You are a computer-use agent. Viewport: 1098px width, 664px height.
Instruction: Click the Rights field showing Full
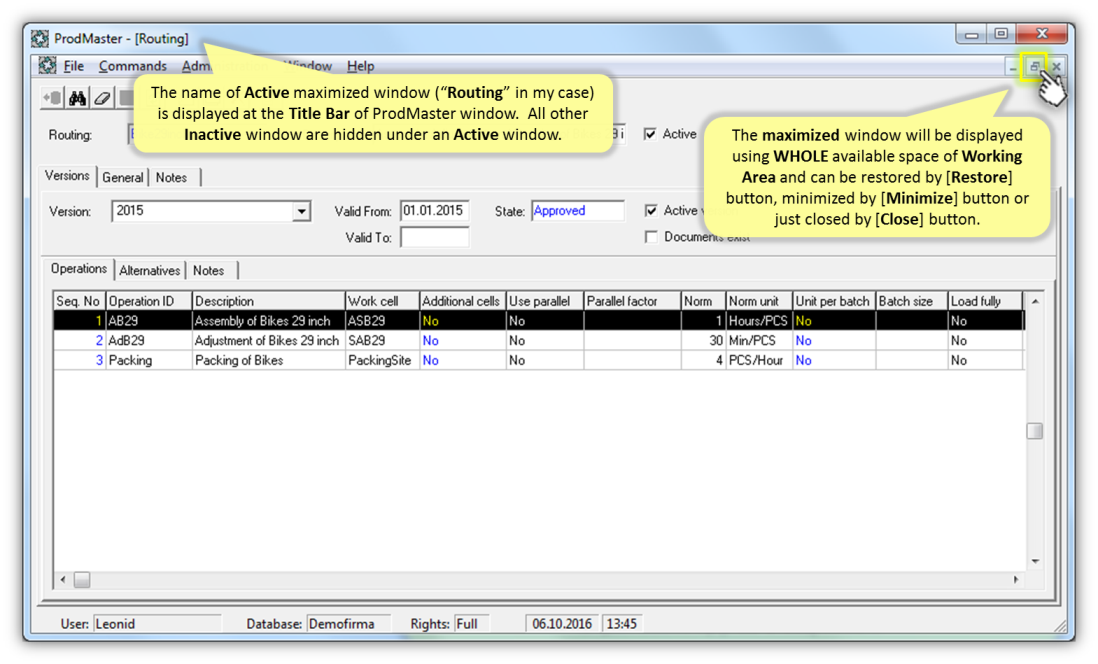pyautogui.click(x=471, y=623)
